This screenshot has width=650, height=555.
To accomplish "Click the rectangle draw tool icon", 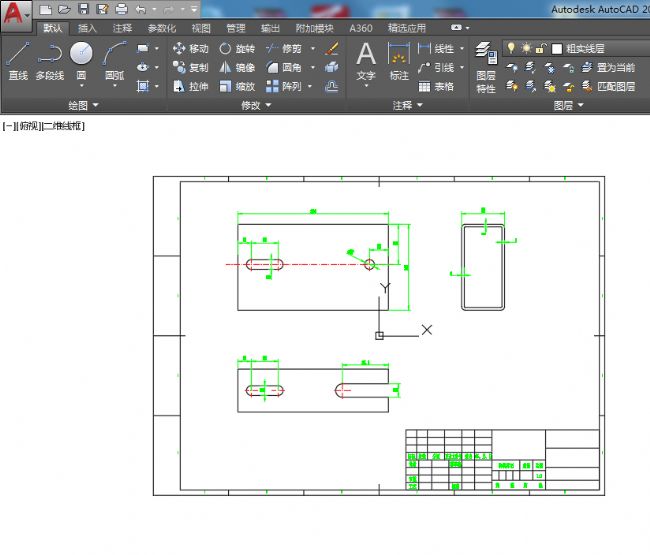I will coord(143,48).
